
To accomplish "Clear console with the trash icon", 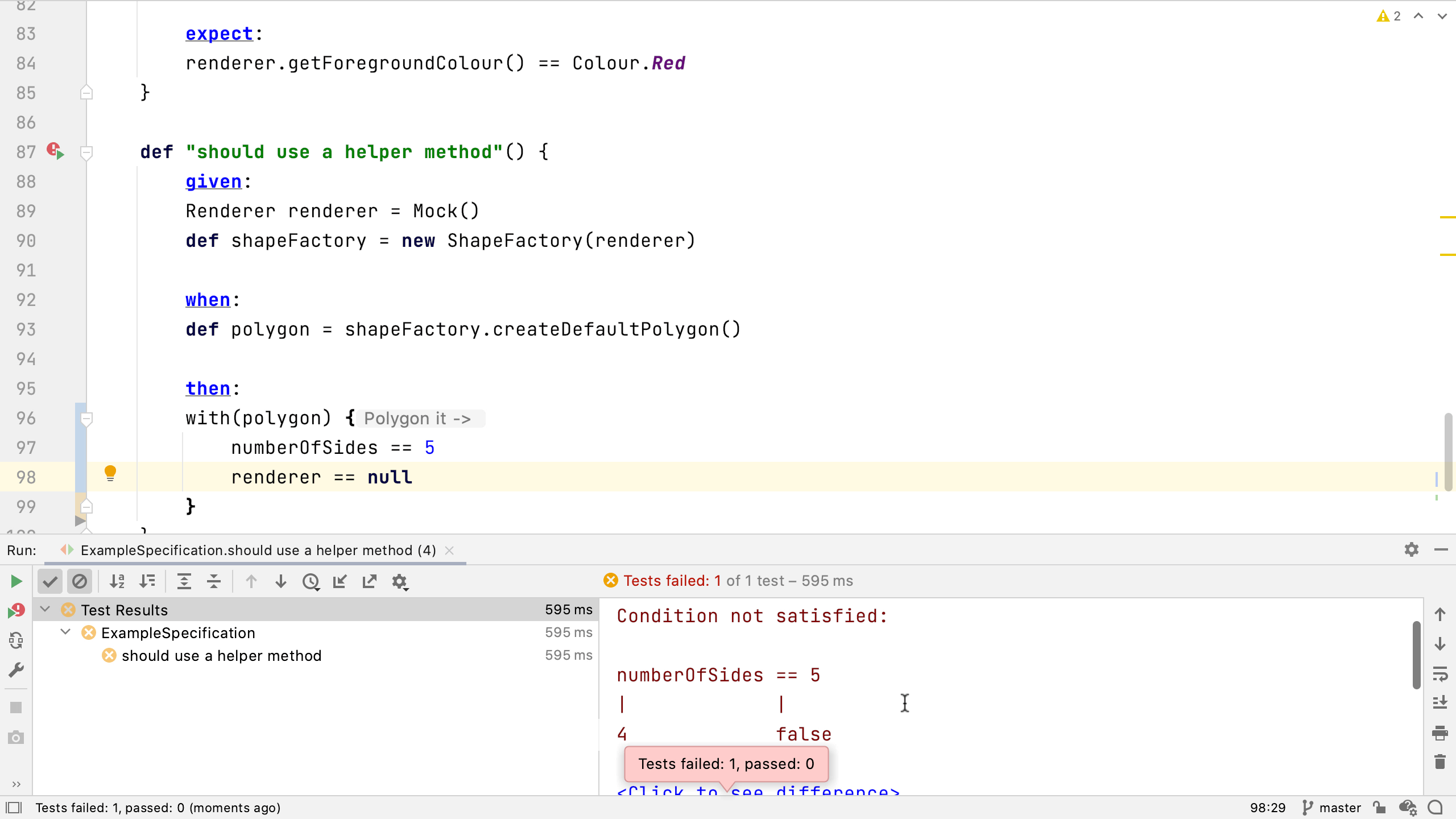I will point(1440,762).
